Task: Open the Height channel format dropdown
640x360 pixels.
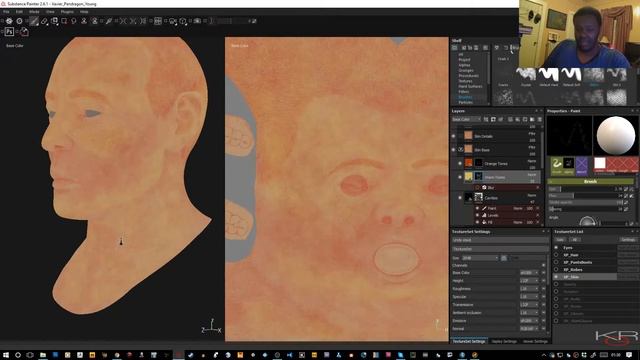Action: tap(529, 281)
